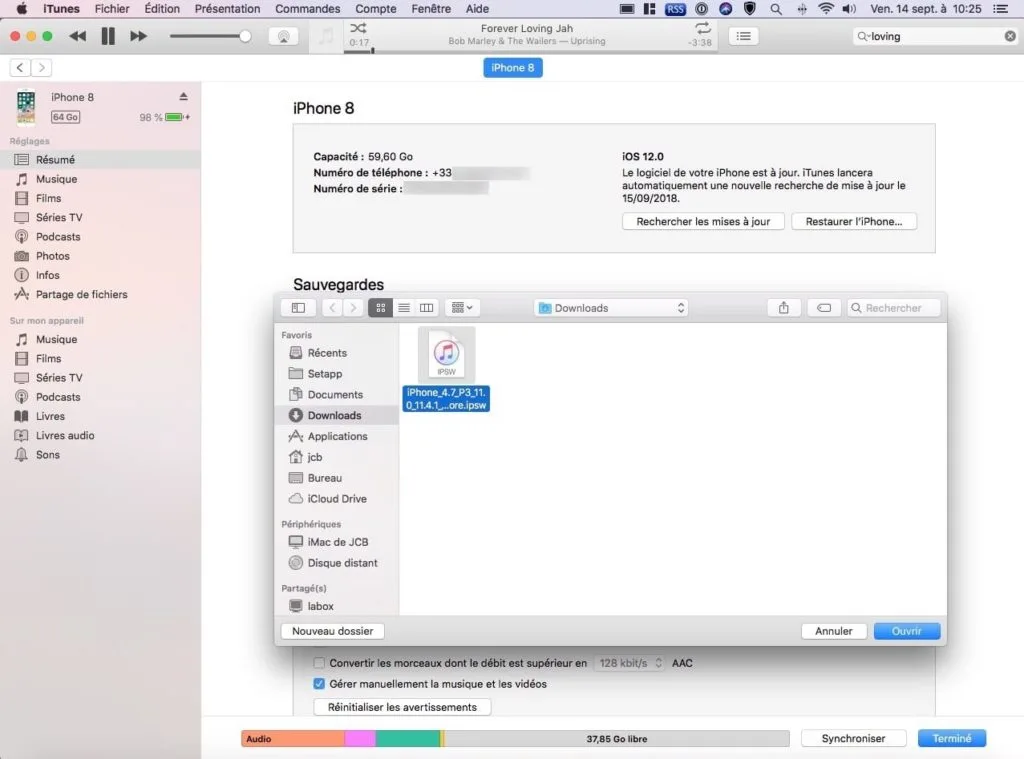Select Setapp folder in sidebar

[x=337, y=374]
